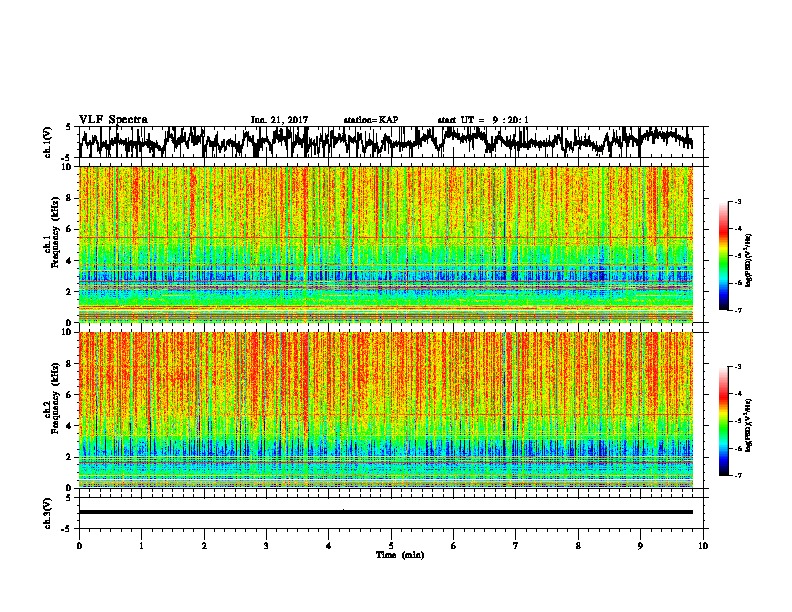Click the ch.1 spectrogram color bar
Viewport: 792px width, 612px height.
[723, 256]
